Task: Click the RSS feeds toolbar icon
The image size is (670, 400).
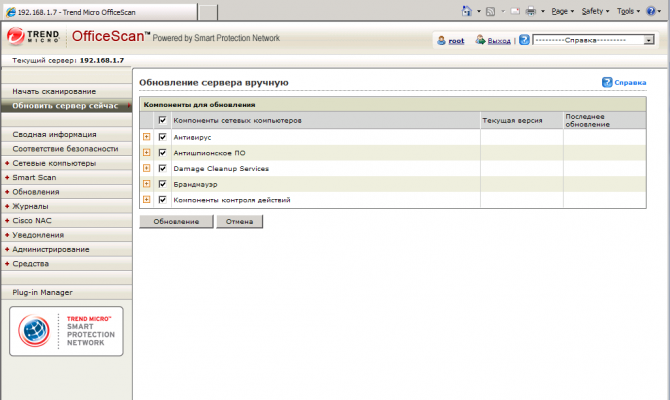Action: [491, 12]
